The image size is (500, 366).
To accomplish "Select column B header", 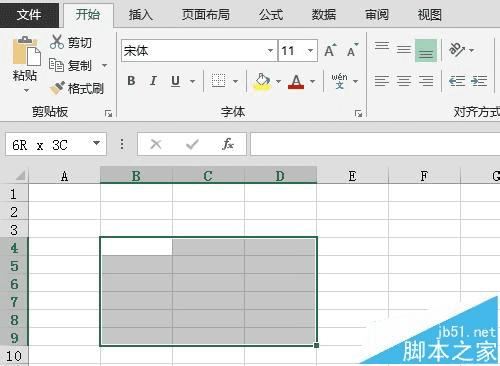I will 136,175.
